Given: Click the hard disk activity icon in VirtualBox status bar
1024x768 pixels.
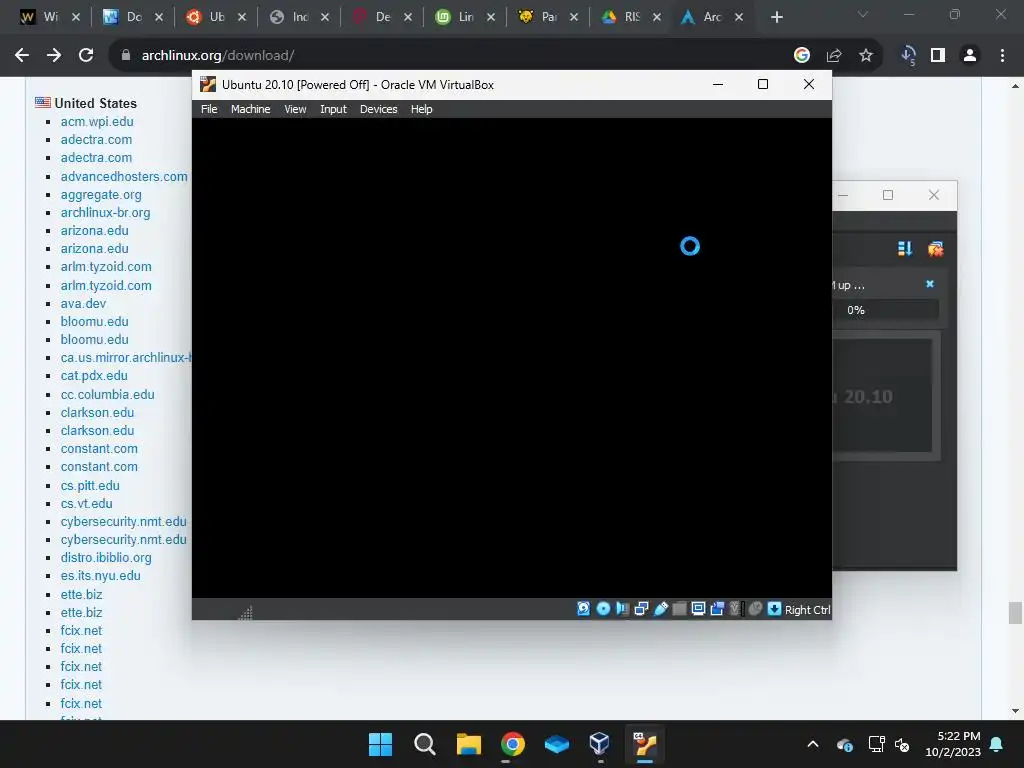Looking at the screenshot, I should click(x=583, y=609).
